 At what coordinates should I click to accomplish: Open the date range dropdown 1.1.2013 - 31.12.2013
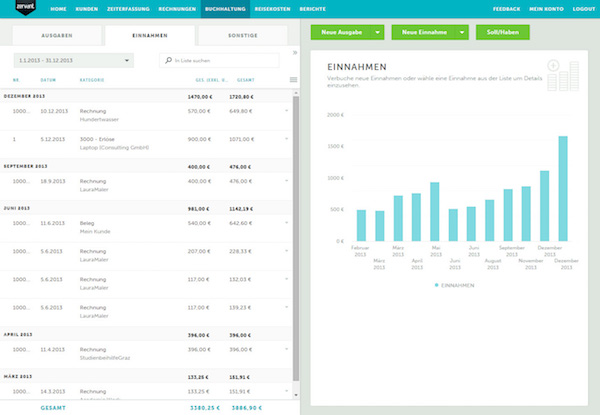(74, 60)
